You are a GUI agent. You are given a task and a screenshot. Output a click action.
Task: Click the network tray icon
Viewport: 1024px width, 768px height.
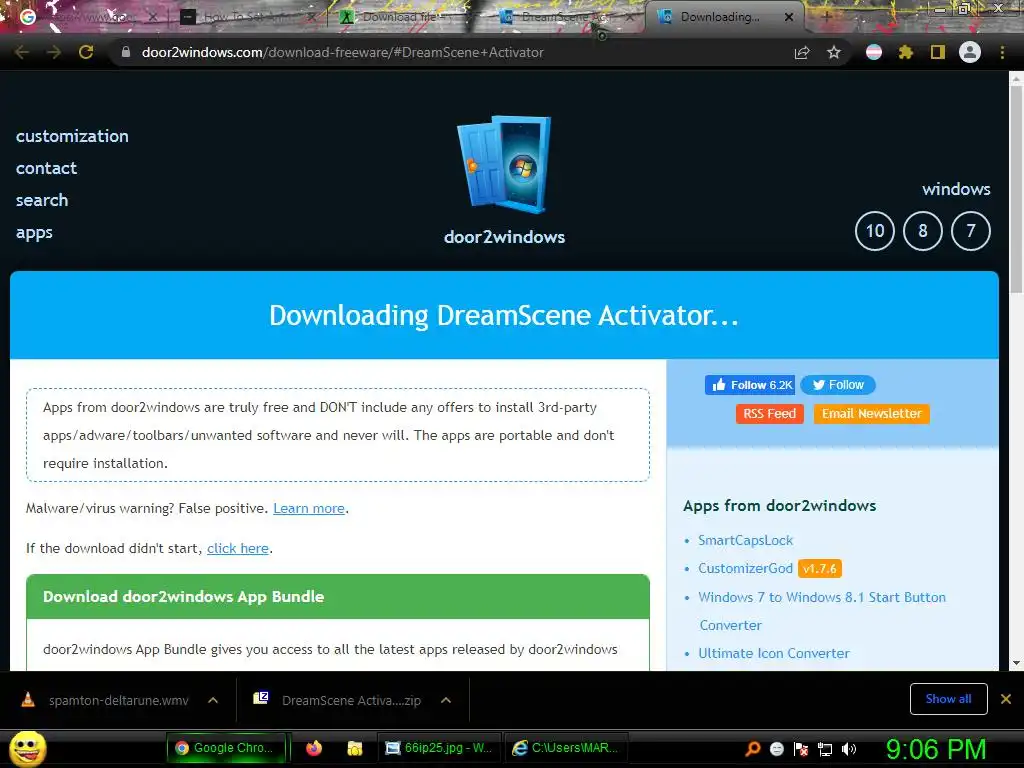click(x=825, y=748)
